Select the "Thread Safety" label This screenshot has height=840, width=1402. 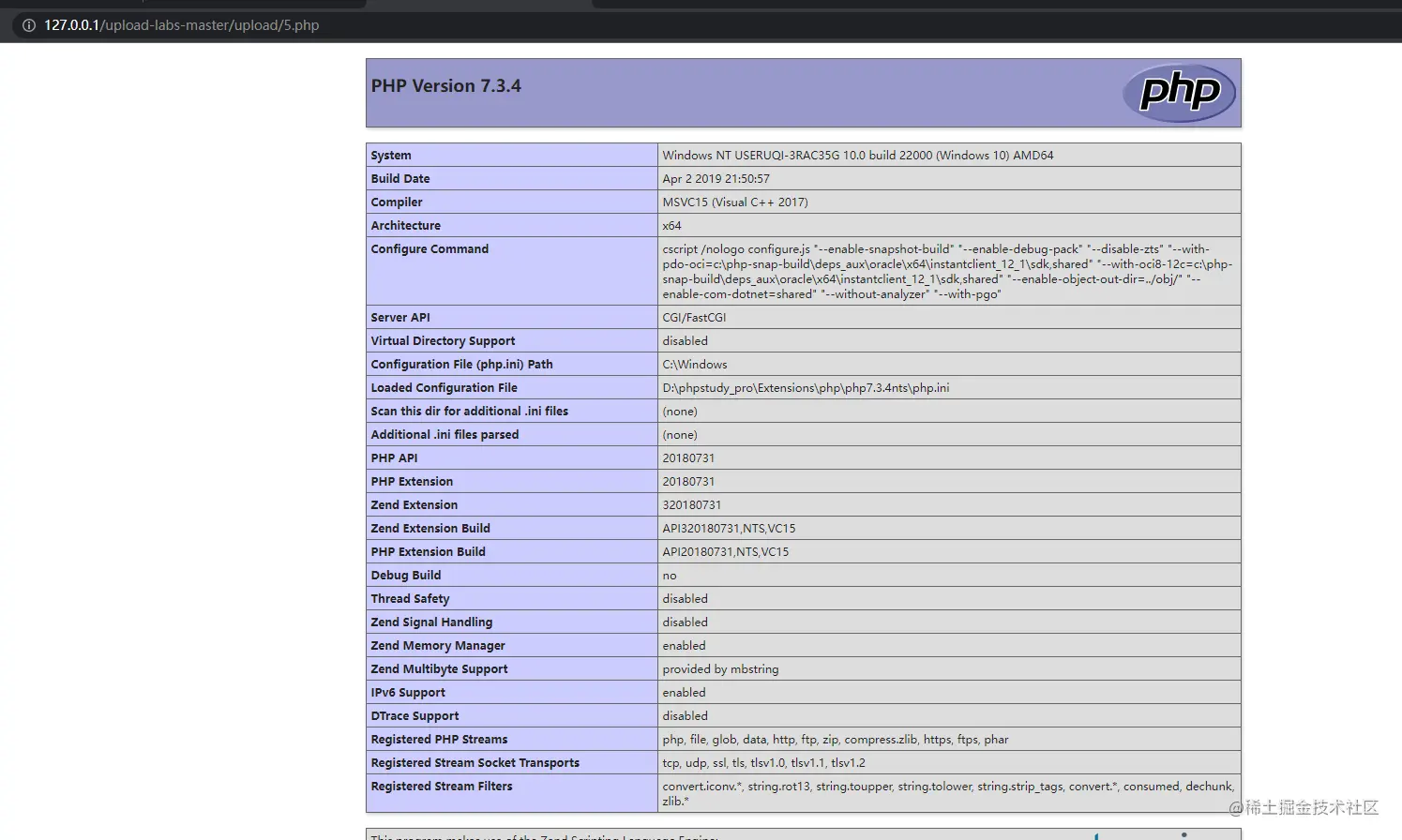coord(410,599)
